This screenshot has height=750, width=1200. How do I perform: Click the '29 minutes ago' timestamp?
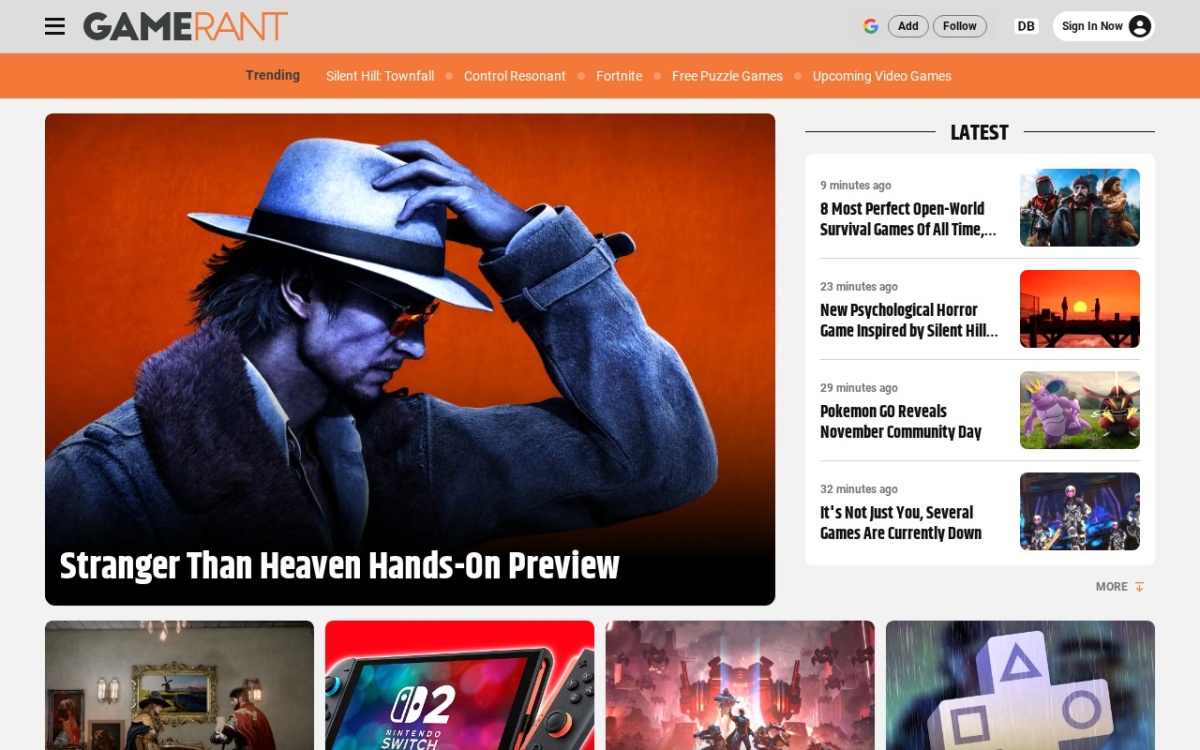(x=859, y=388)
